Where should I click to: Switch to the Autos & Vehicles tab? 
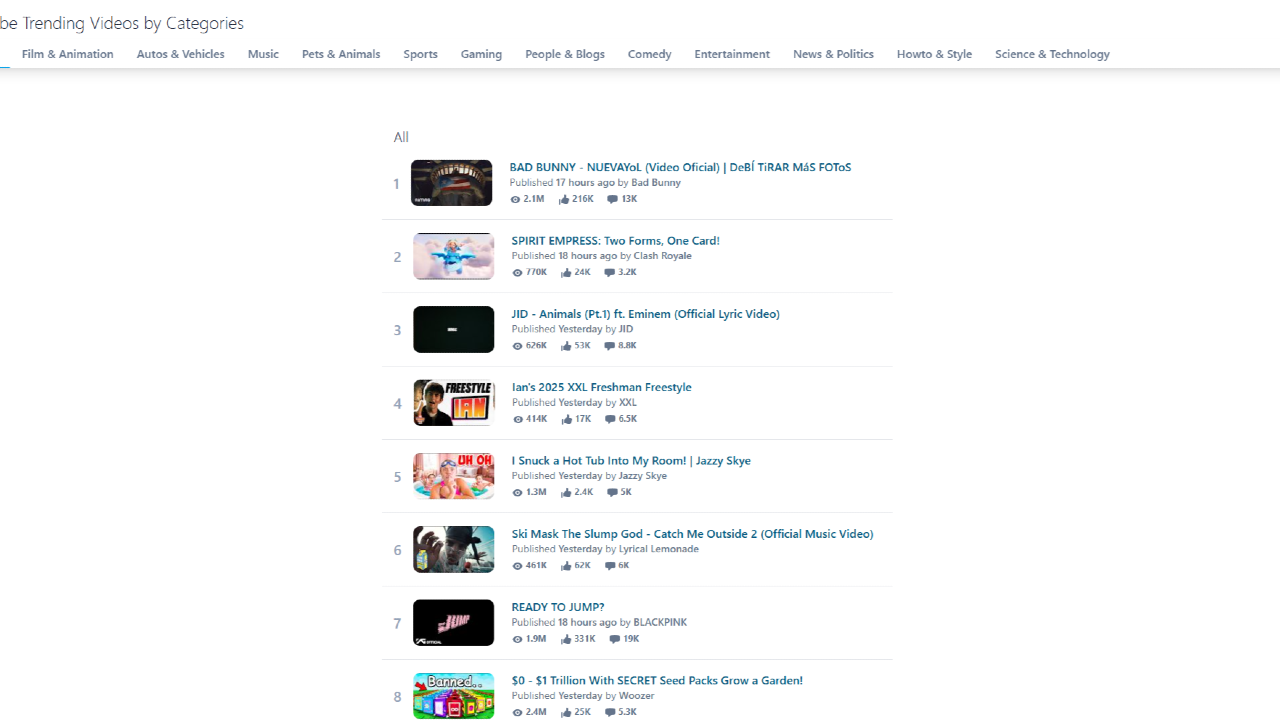pos(180,54)
